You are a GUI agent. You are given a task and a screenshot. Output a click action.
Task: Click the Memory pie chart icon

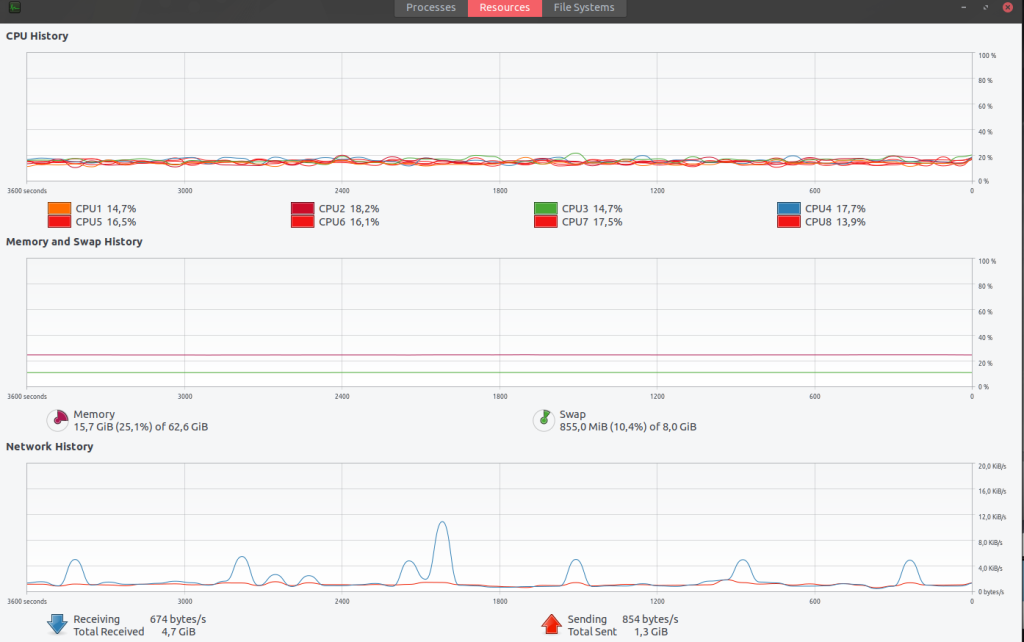pyautogui.click(x=58, y=420)
